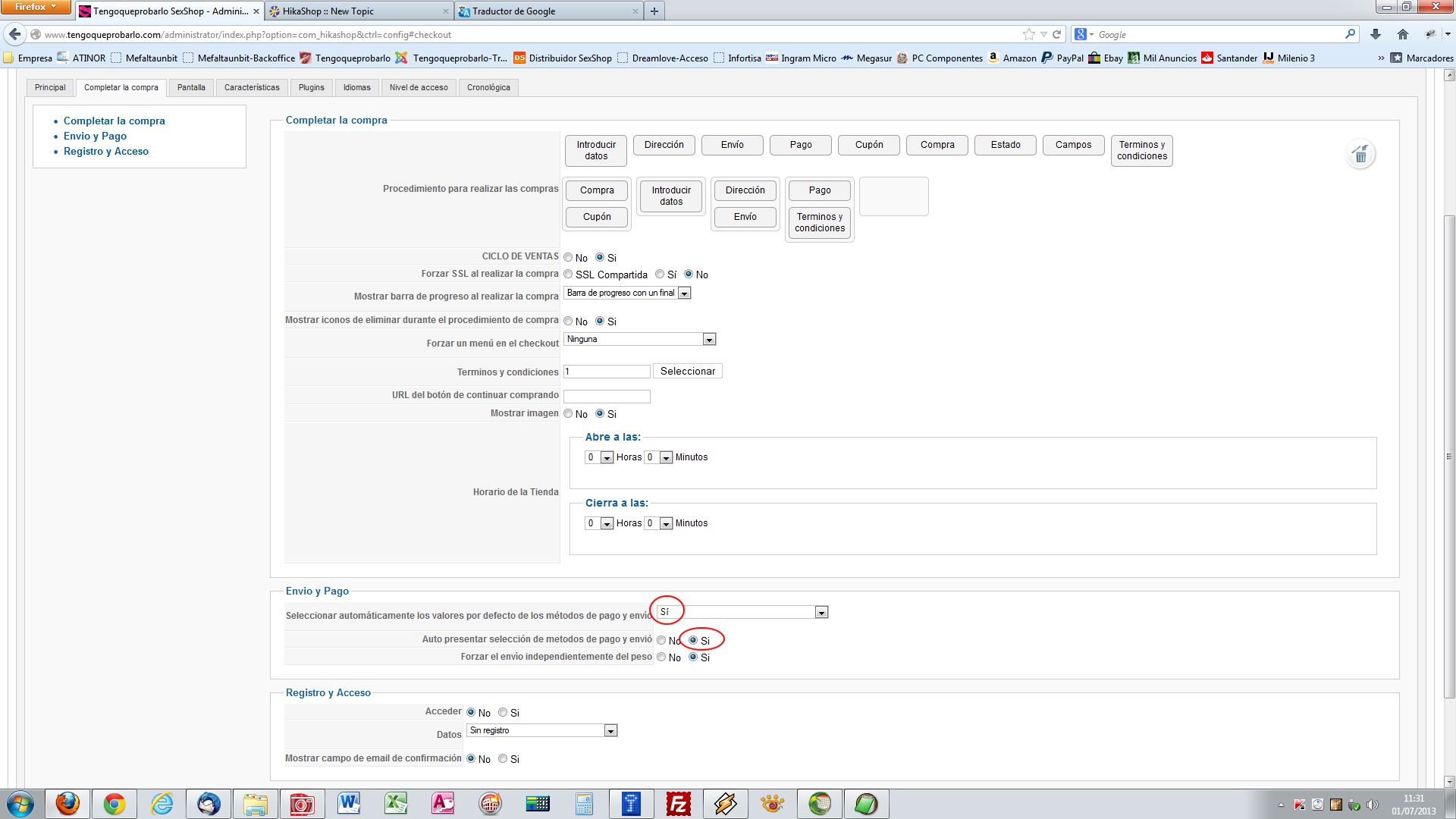Set CICLO DE VENTAS to No
This screenshot has height=819, width=1456.
[x=568, y=258]
